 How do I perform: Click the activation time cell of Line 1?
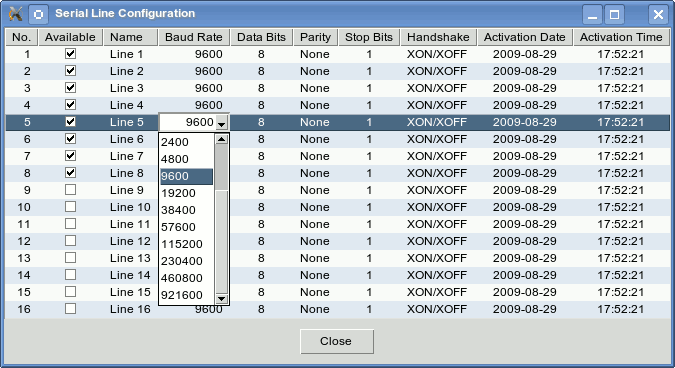(x=621, y=54)
